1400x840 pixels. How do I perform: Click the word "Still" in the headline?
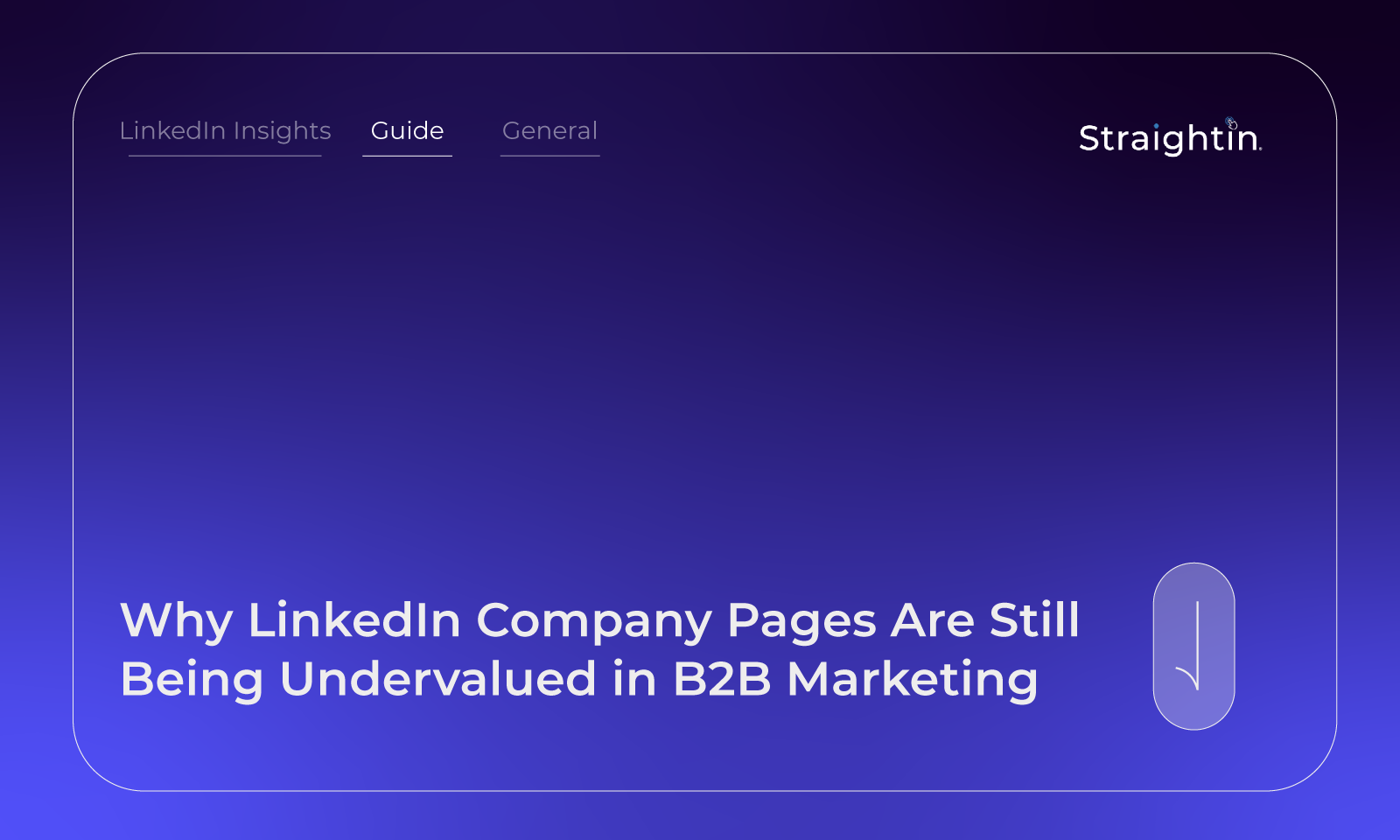[1034, 620]
